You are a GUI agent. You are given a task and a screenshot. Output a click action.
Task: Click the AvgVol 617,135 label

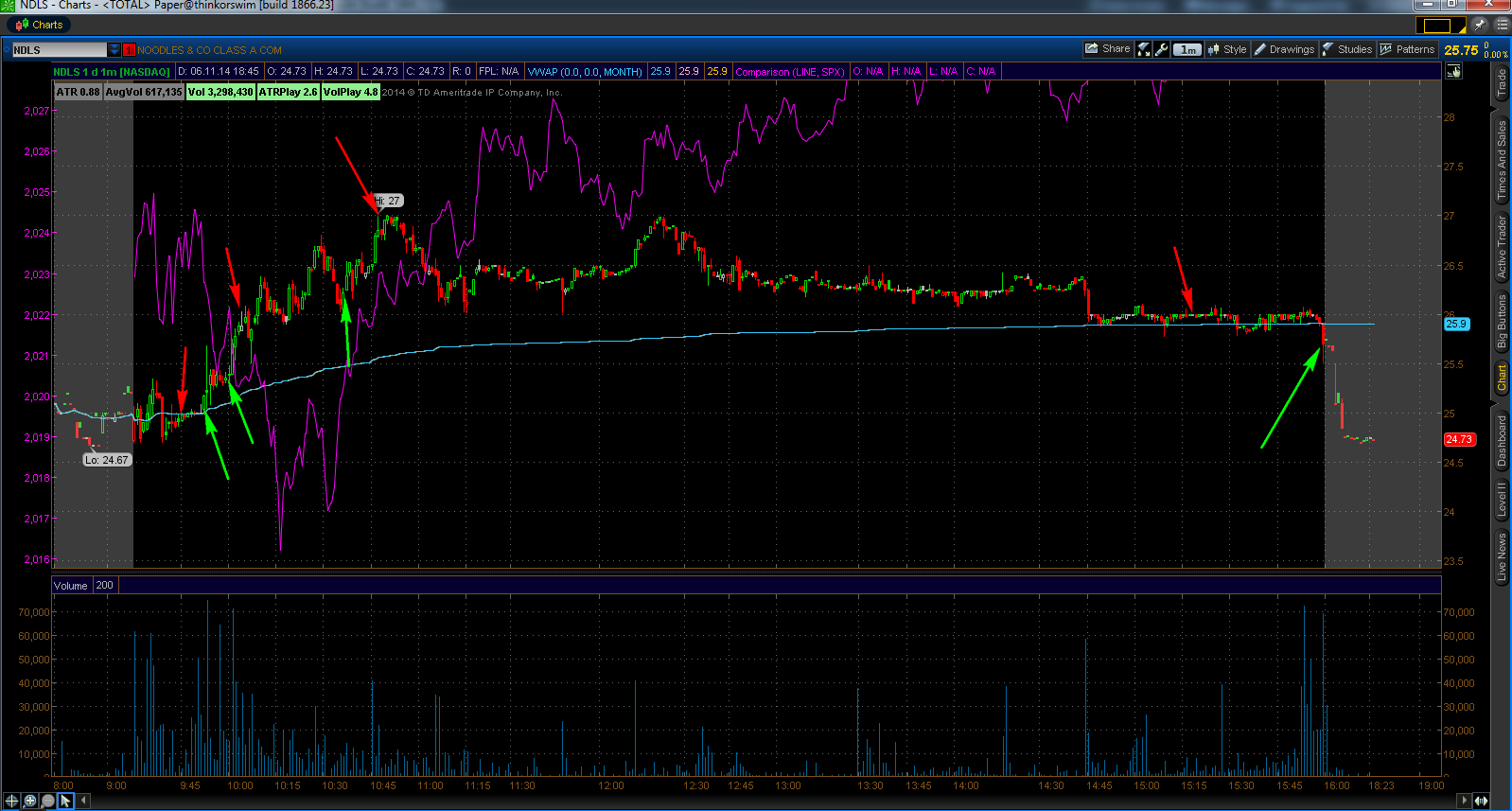pyautogui.click(x=144, y=92)
